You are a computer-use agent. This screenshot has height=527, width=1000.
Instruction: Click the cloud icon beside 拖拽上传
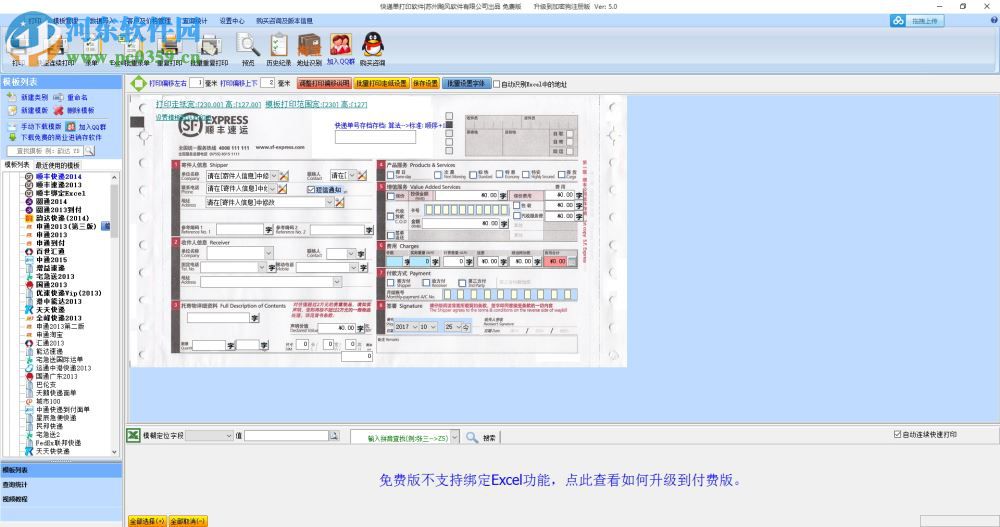point(898,21)
